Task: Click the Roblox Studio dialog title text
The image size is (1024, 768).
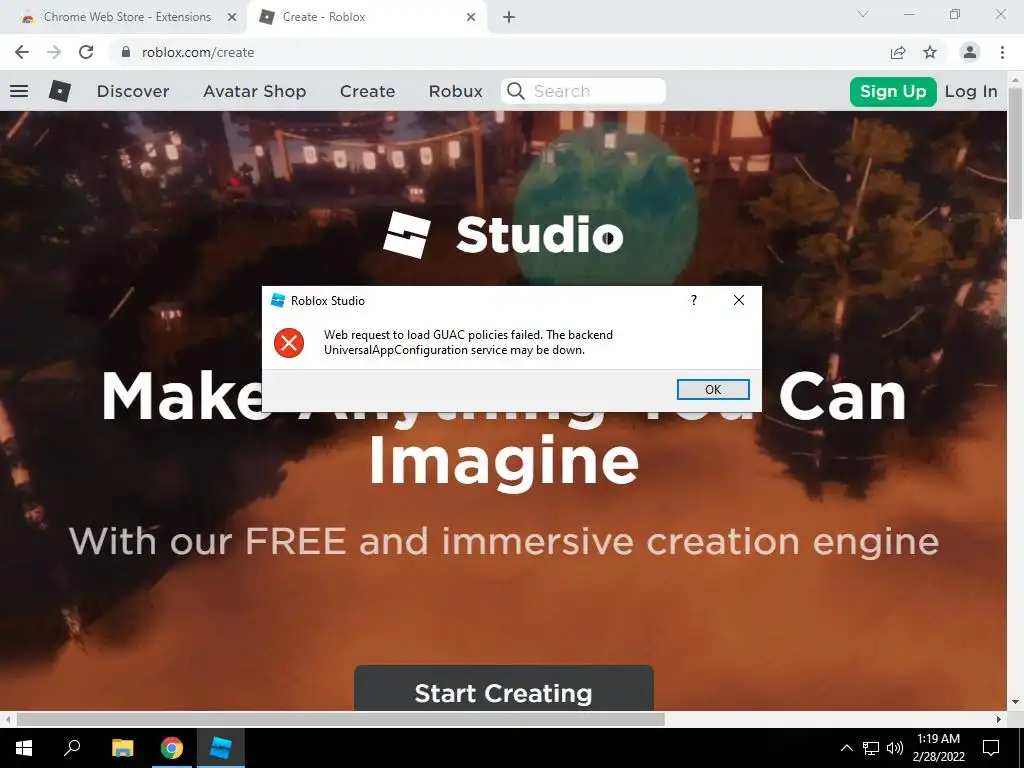Action: [x=328, y=300]
